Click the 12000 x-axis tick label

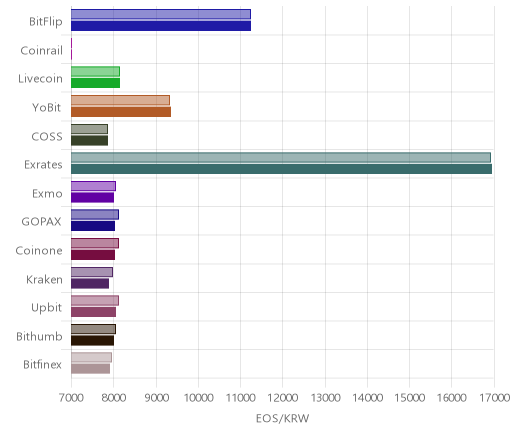283,398
